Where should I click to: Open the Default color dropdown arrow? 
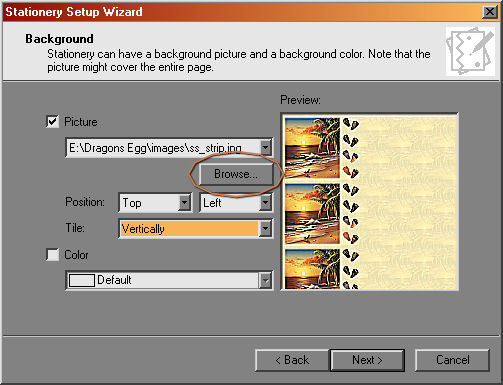tap(265, 280)
